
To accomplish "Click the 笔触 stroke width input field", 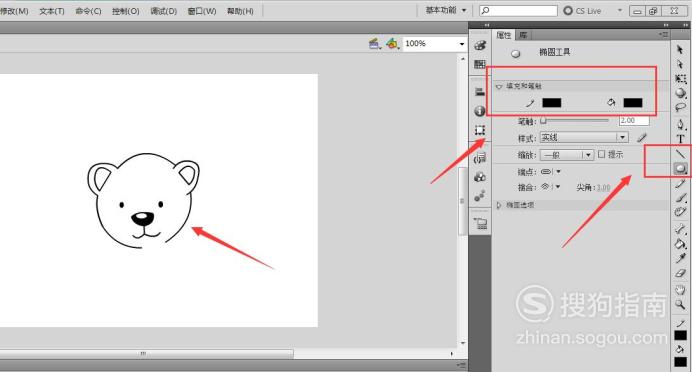I will tap(634, 120).
